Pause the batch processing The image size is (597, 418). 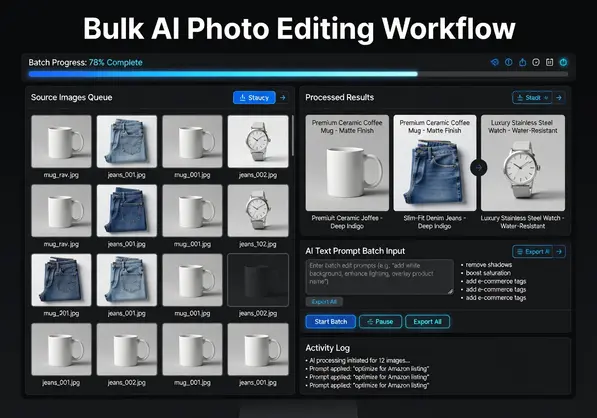click(380, 322)
